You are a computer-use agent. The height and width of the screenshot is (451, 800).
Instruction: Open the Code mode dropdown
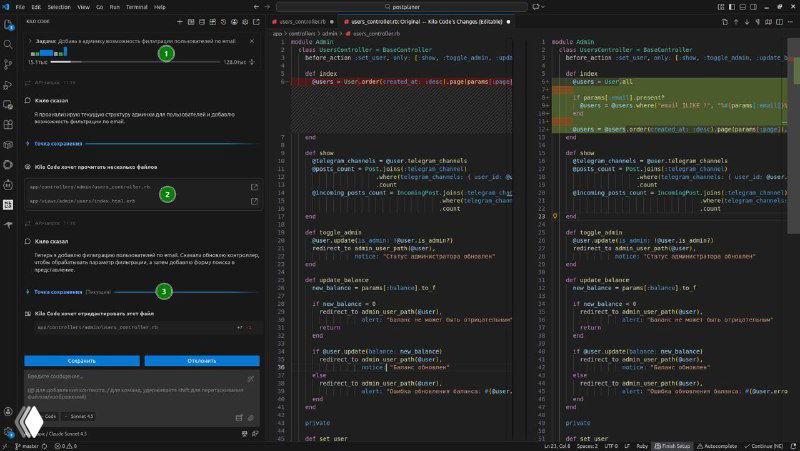pyautogui.click(x=49, y=416)
